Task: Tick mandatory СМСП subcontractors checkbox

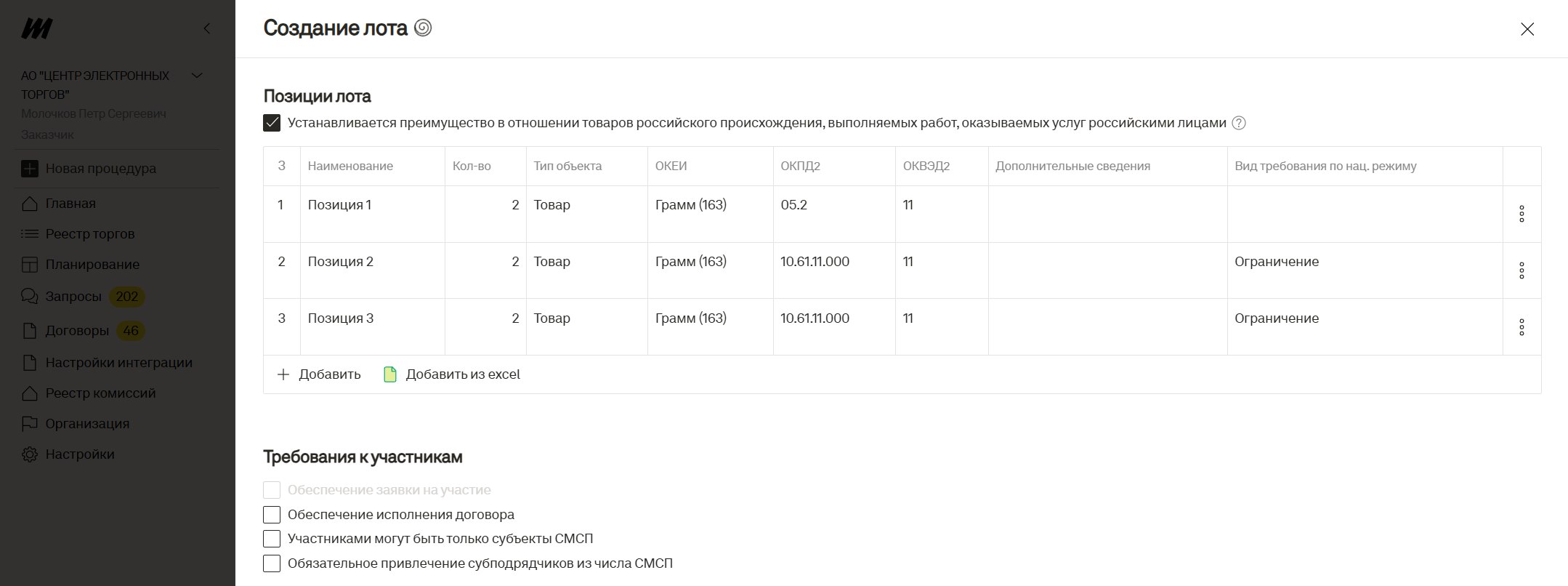Action: [272, 563]
